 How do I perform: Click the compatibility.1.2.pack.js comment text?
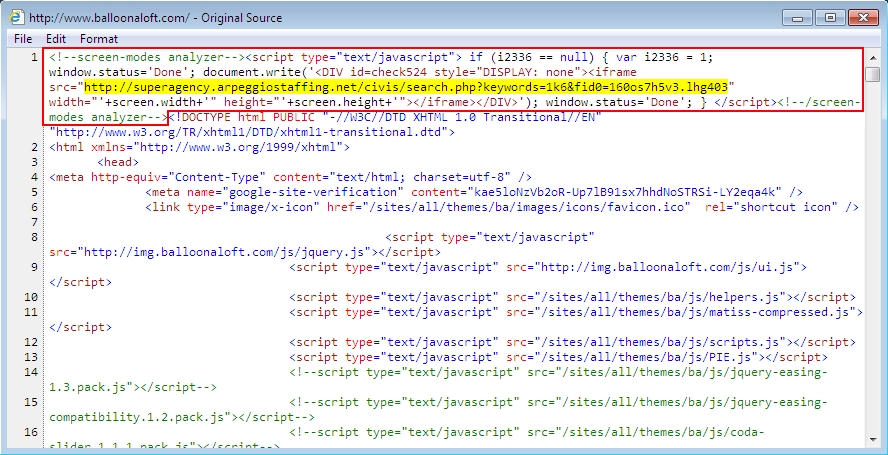click(x=182, y=417)
